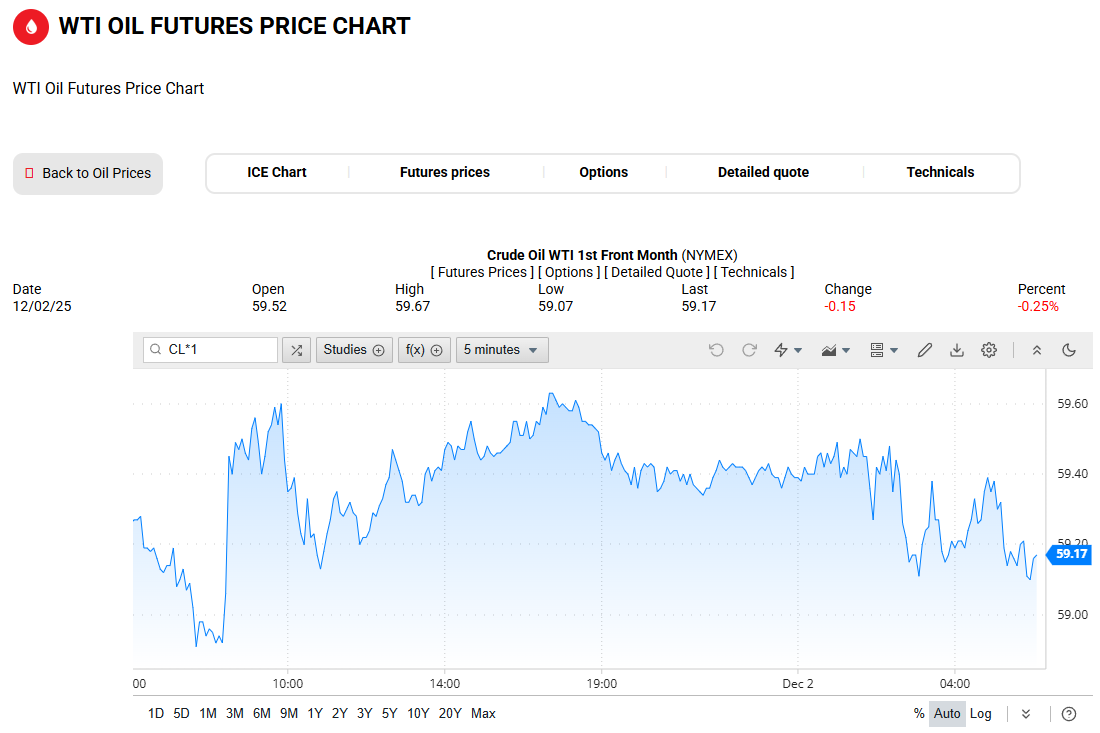Click the redo arrow icon
This screenshot has width=1100, height=733.
tap(749, 350)
